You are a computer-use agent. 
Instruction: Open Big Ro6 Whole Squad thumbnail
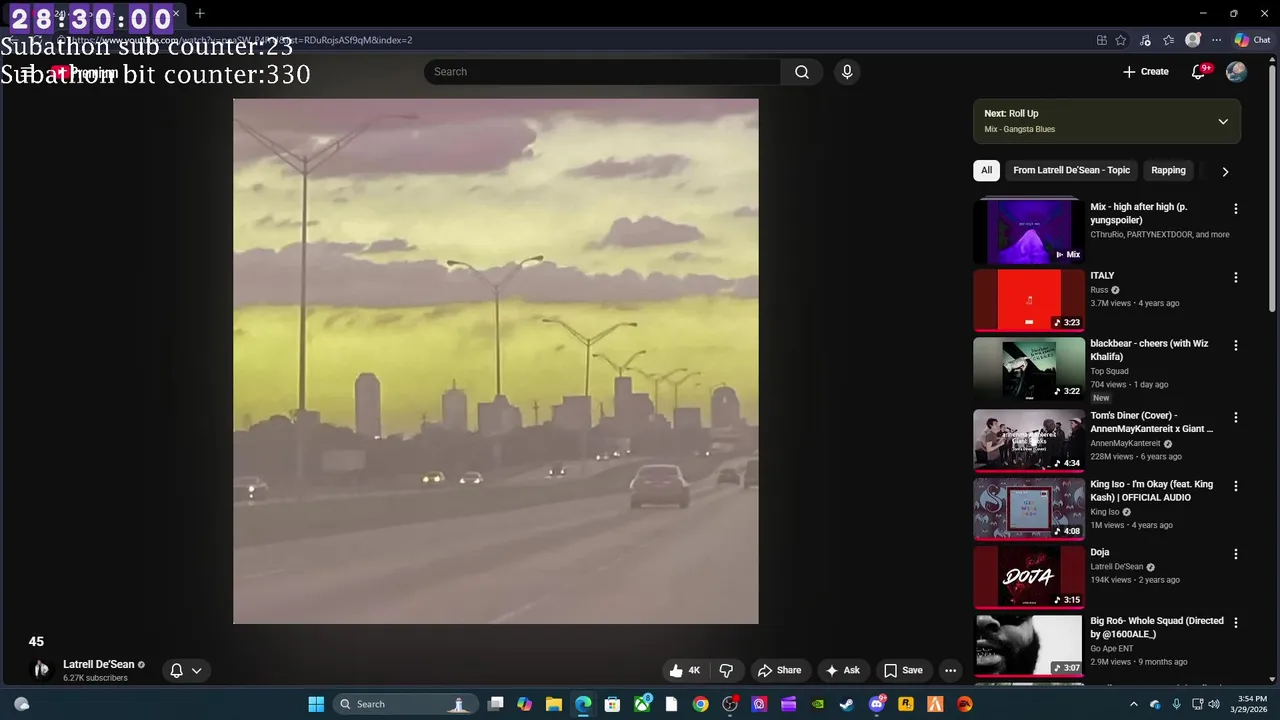coord(1029,645)
